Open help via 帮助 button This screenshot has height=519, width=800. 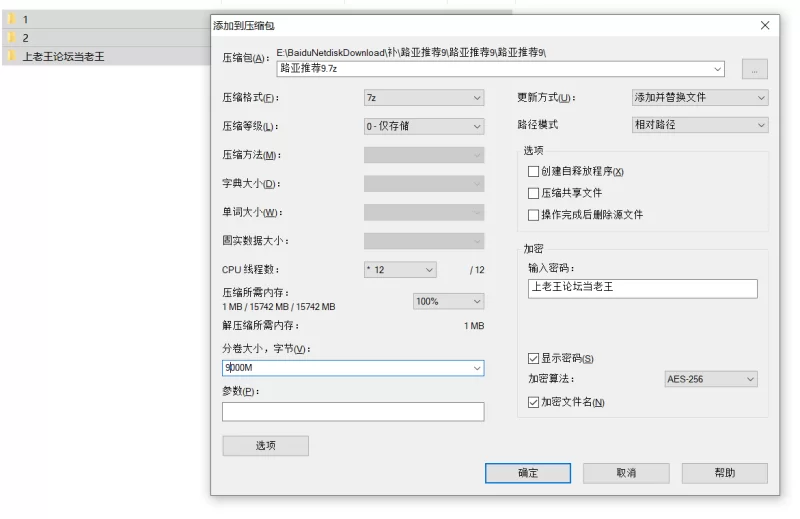pyautogui.click(x=724, y=473)
